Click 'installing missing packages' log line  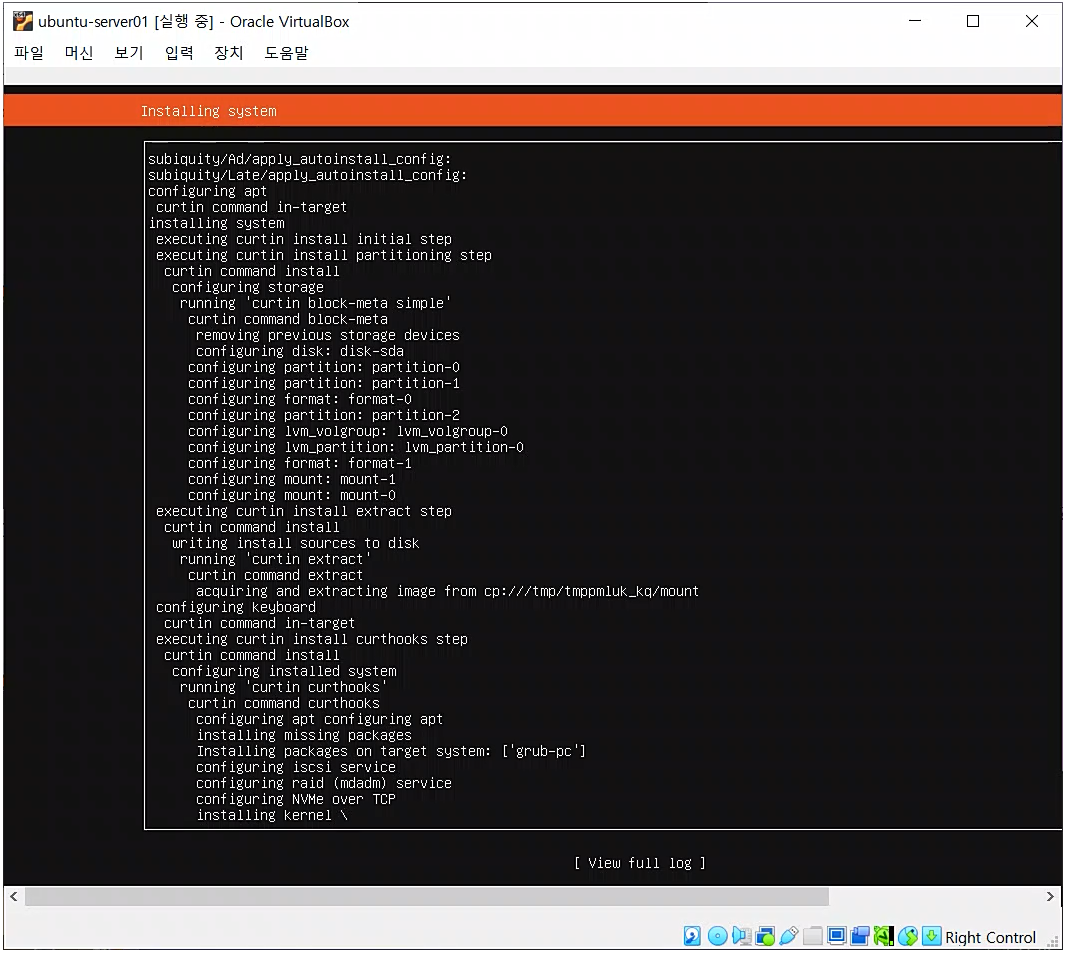pos(304,735)
